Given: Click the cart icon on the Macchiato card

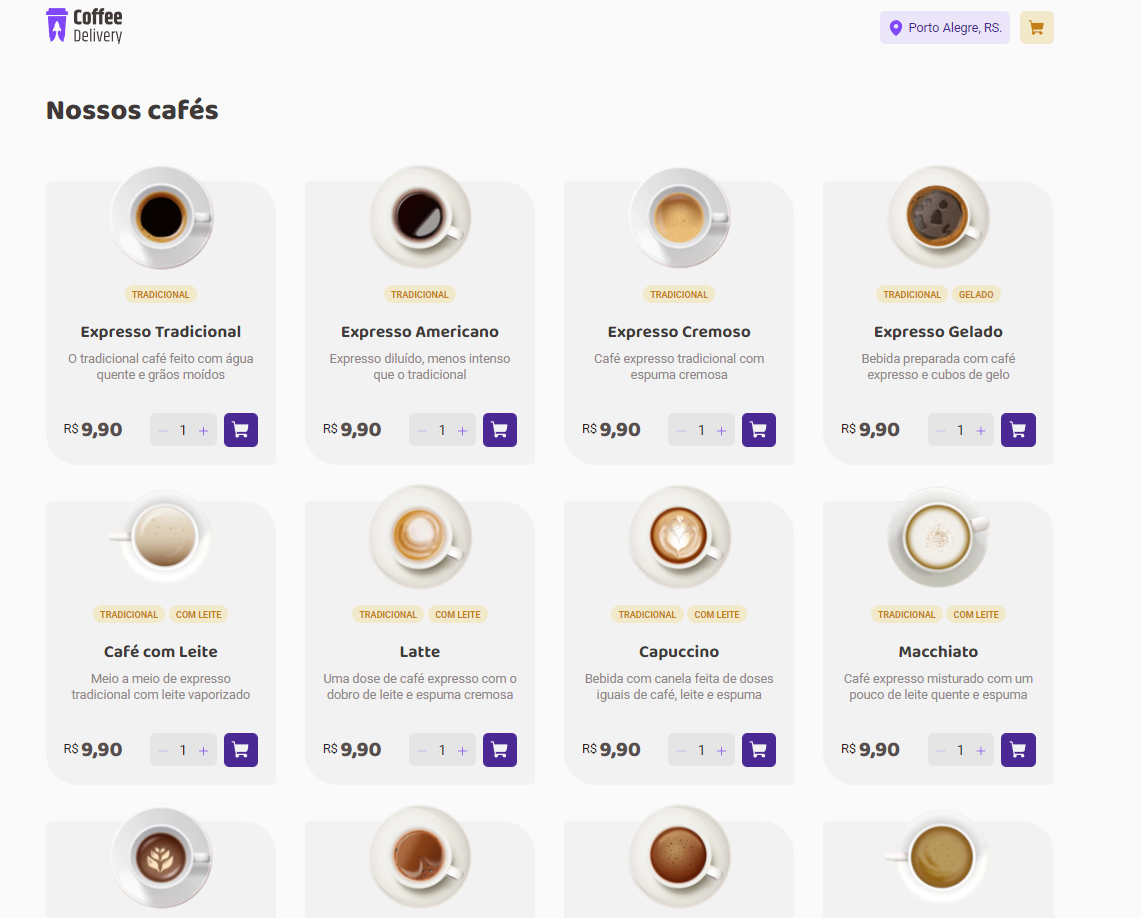Looking at the screenshot, I should click(1018, 749).
